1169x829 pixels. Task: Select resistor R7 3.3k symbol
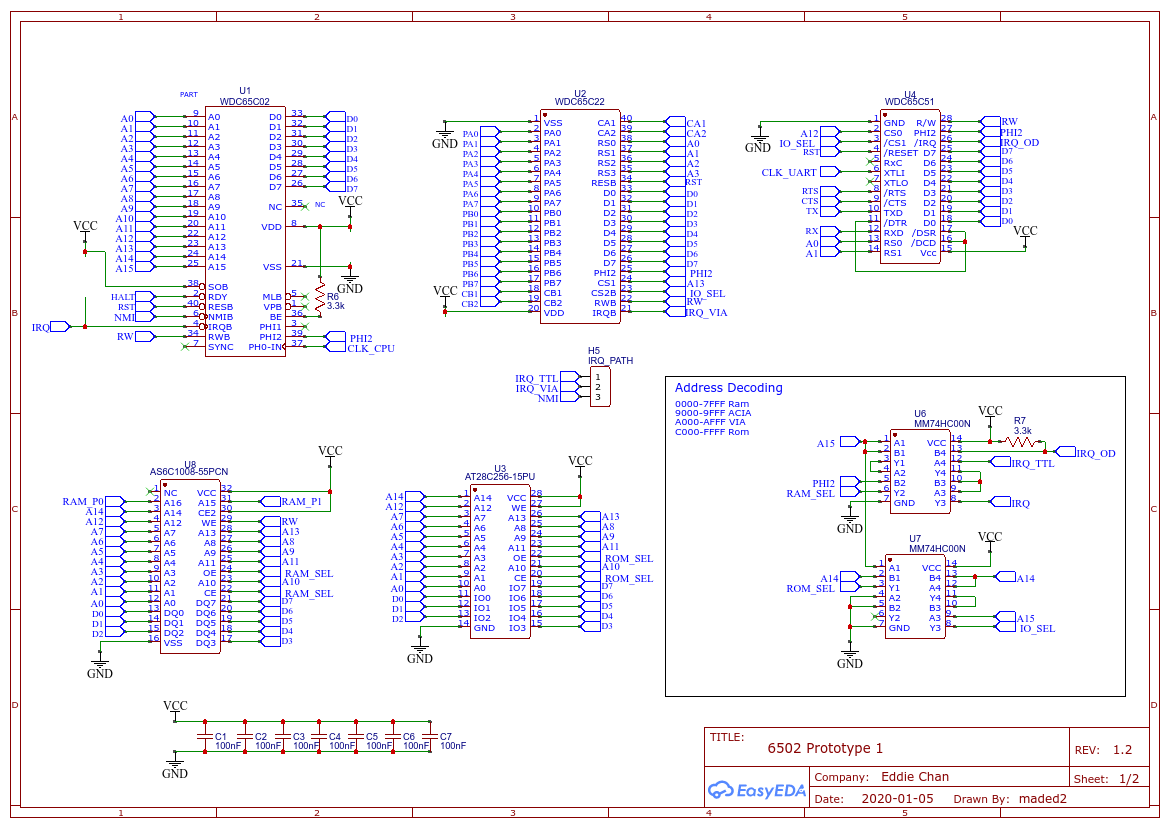click(x=1021, y=442)
